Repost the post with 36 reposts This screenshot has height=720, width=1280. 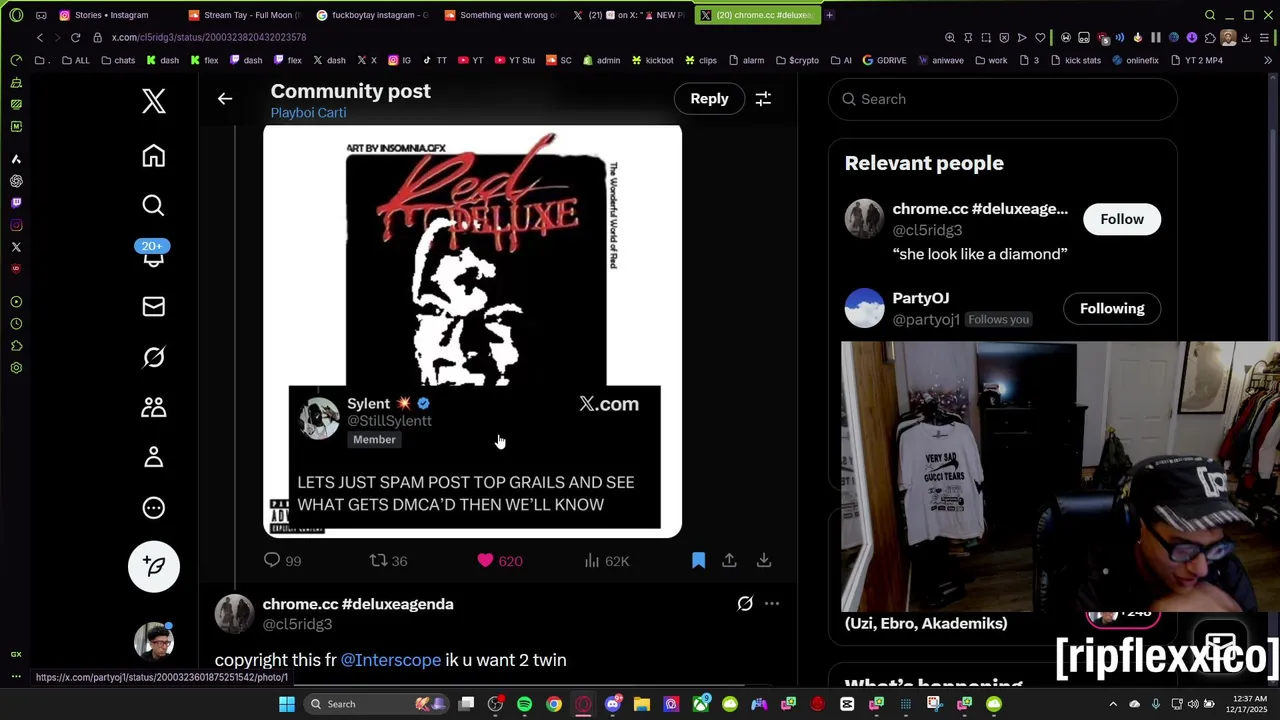pyautogui.click(x=389, y=561)
